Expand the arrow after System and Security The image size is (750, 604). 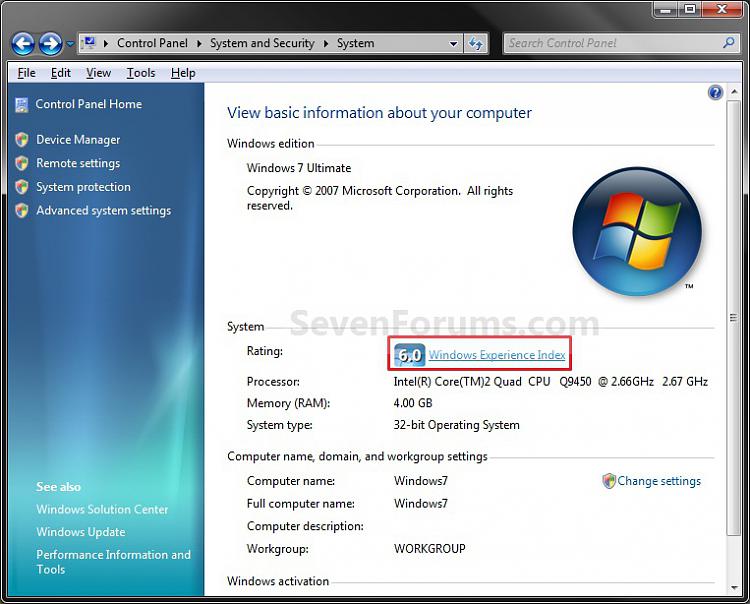point(326,44)
